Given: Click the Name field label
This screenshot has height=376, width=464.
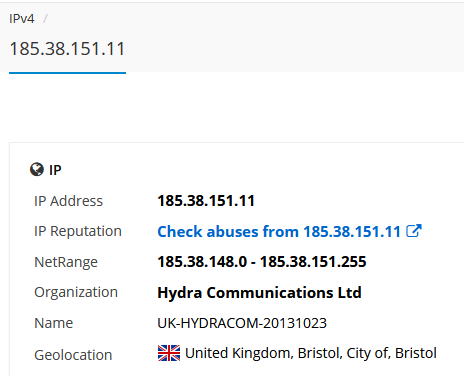Looking at the screenshot, I should pos(53,323).
